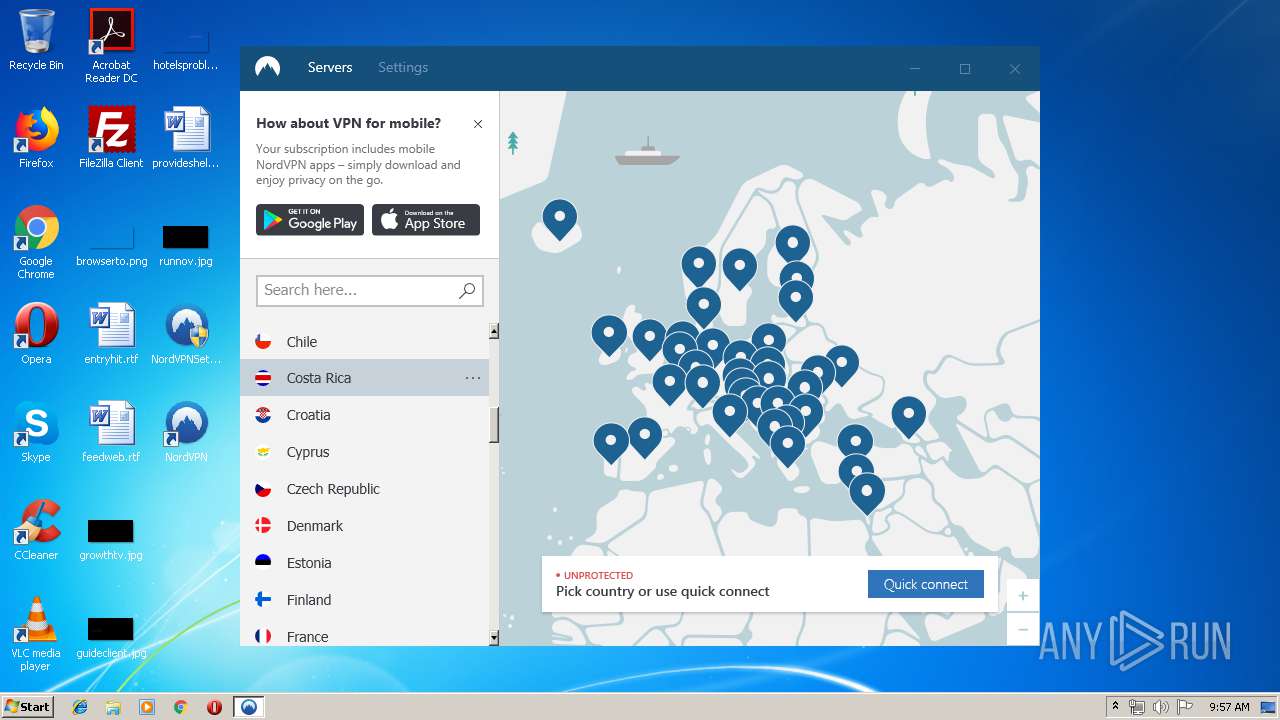This screenshot has width=1280, height=720.
Task: Click the NordVPN mountain logo in title bar
Action: (267, 68)
